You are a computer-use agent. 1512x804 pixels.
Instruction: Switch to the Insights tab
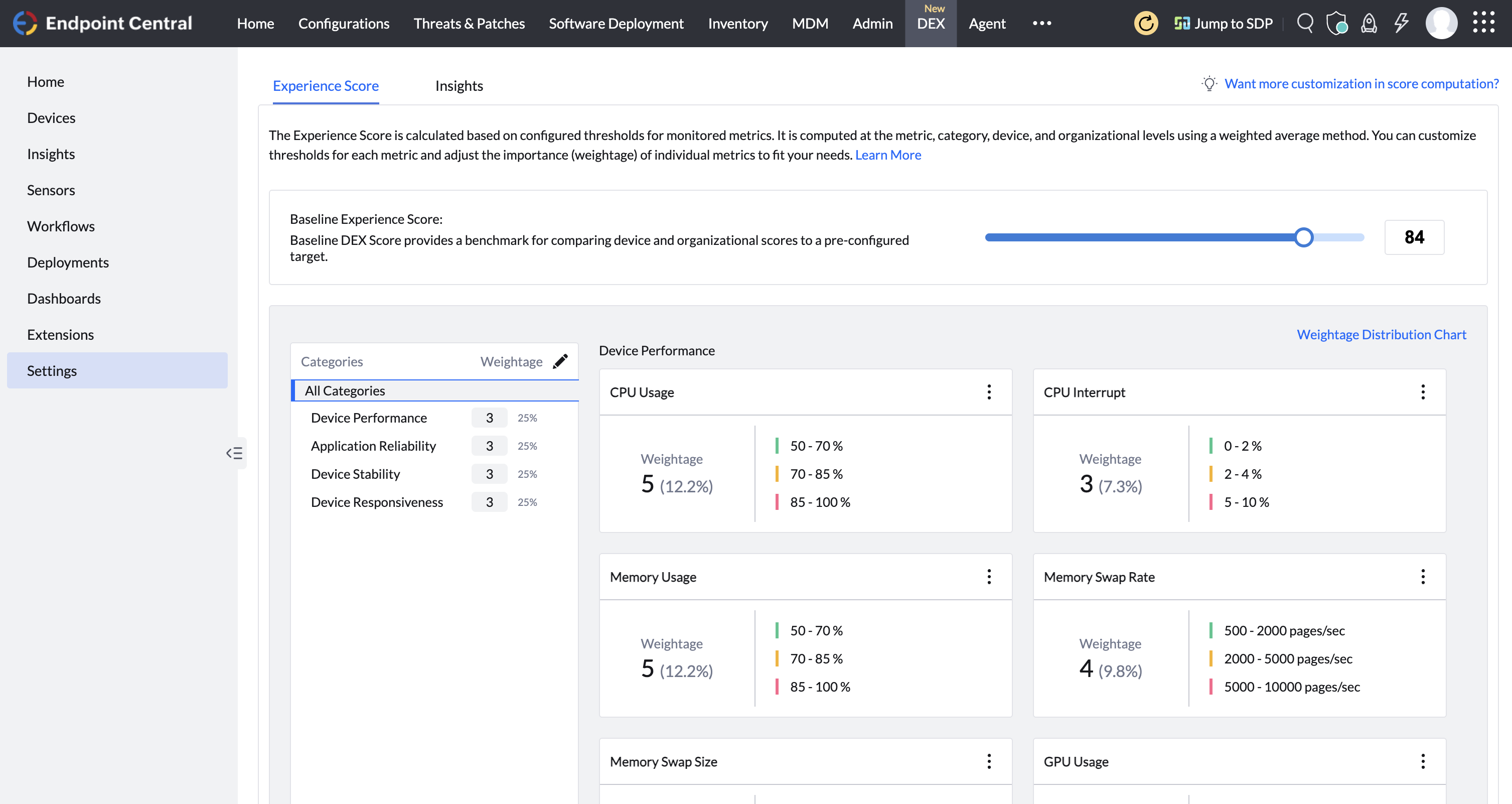point(459,86)
